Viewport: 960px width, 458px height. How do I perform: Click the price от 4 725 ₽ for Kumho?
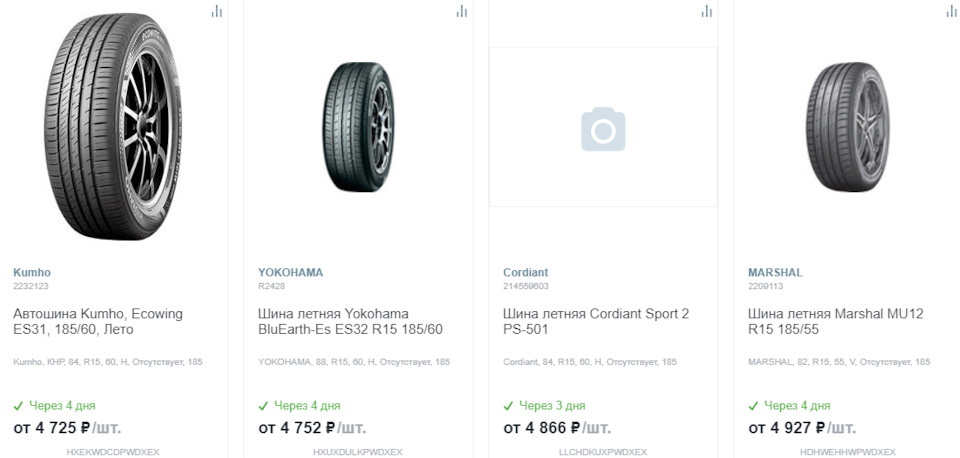click(67, 428)
